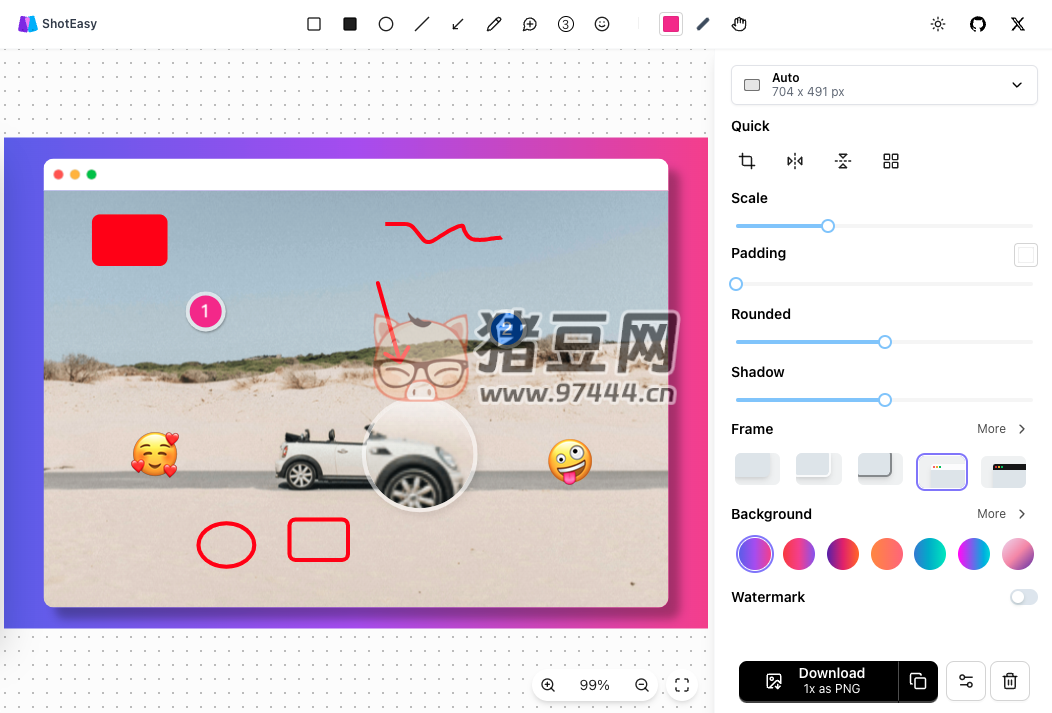Screen dimensions: 1052x713
Task: Expand More options for Frame
Action: pos(1002,429)
